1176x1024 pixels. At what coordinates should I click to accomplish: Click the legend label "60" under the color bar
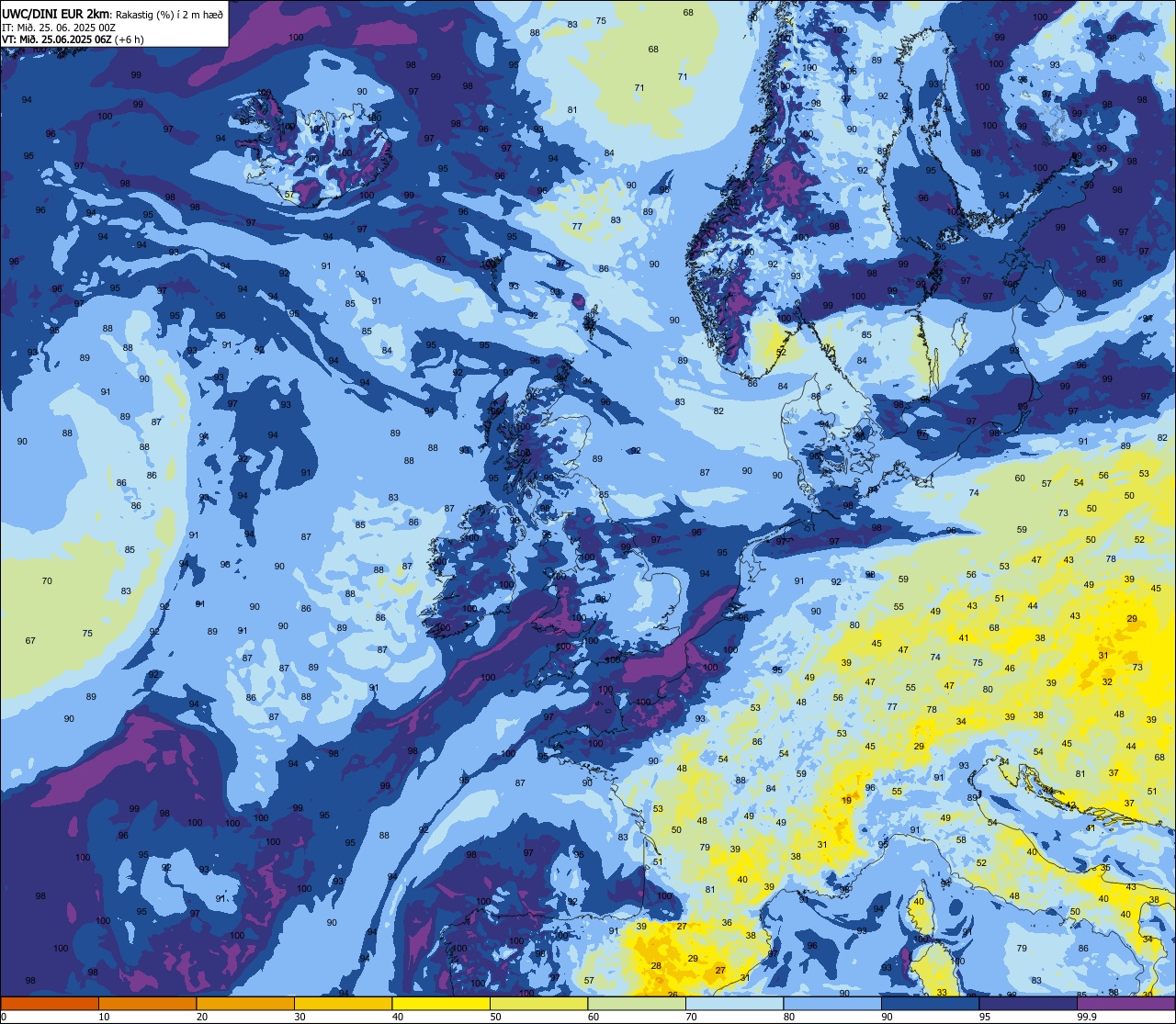click(x=594, y=1017)
